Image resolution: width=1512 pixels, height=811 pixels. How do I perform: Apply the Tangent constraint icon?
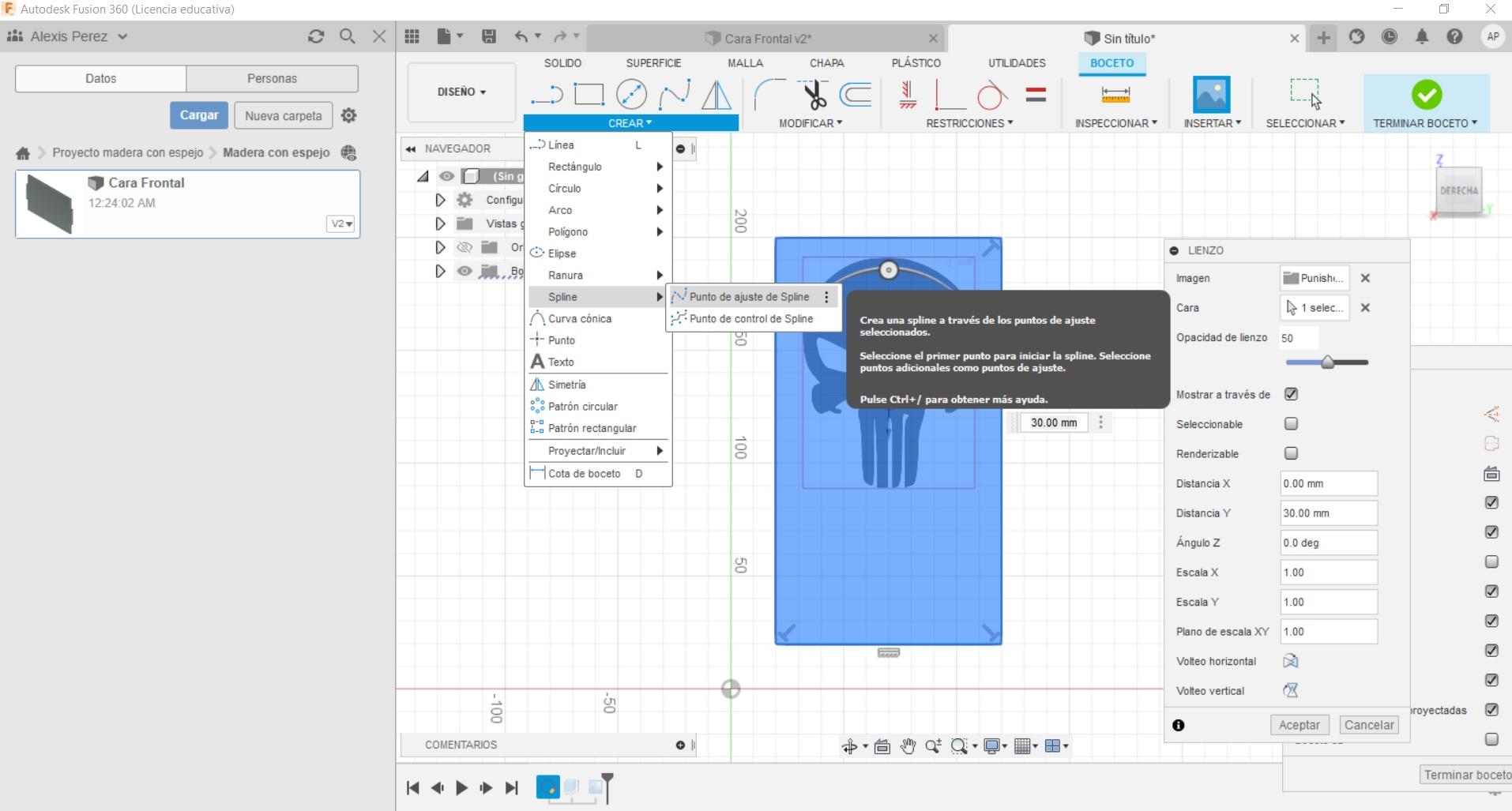991,95
